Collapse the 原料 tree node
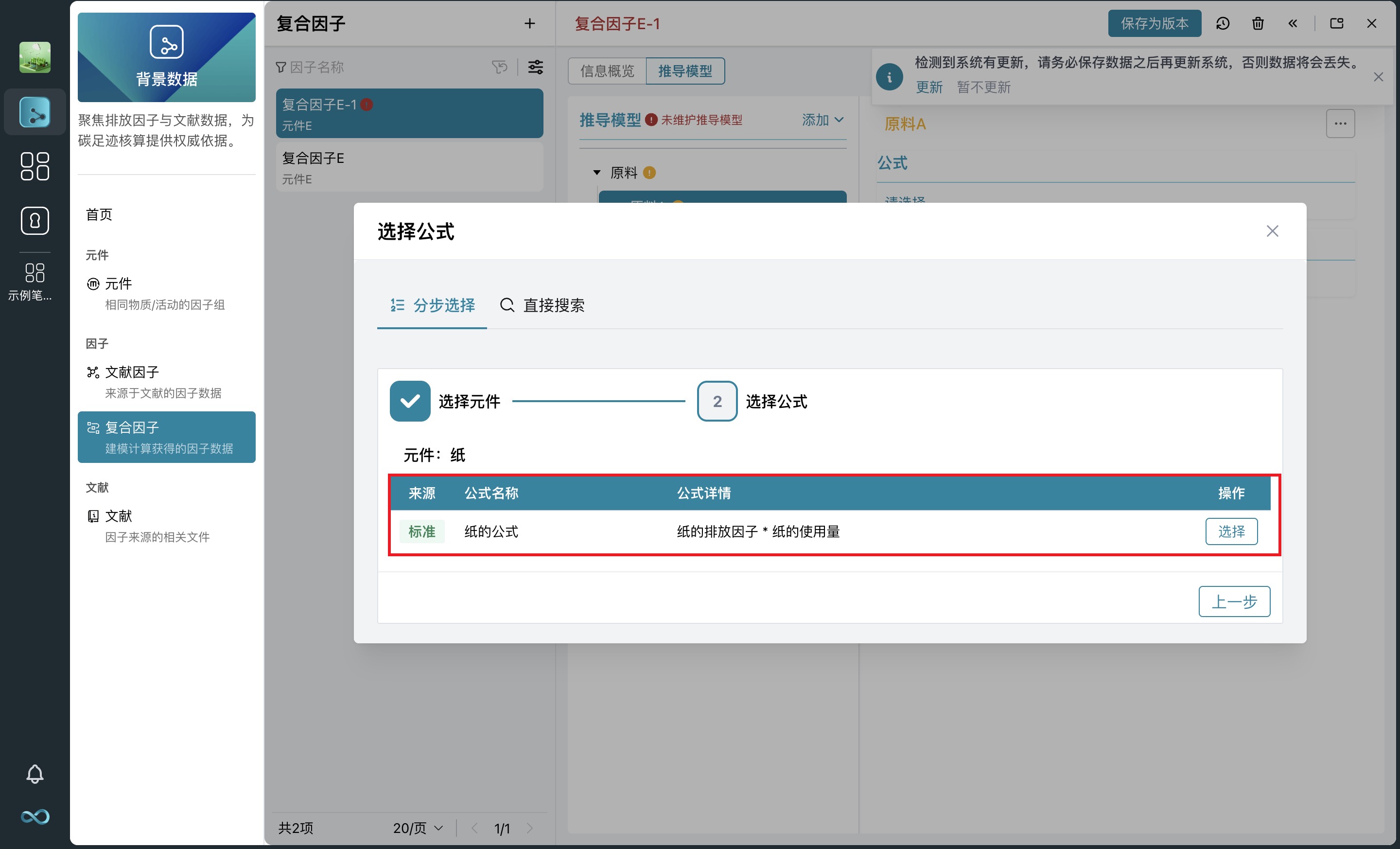Viewport: 1400px width, 849px height. [x=596, y=172]
